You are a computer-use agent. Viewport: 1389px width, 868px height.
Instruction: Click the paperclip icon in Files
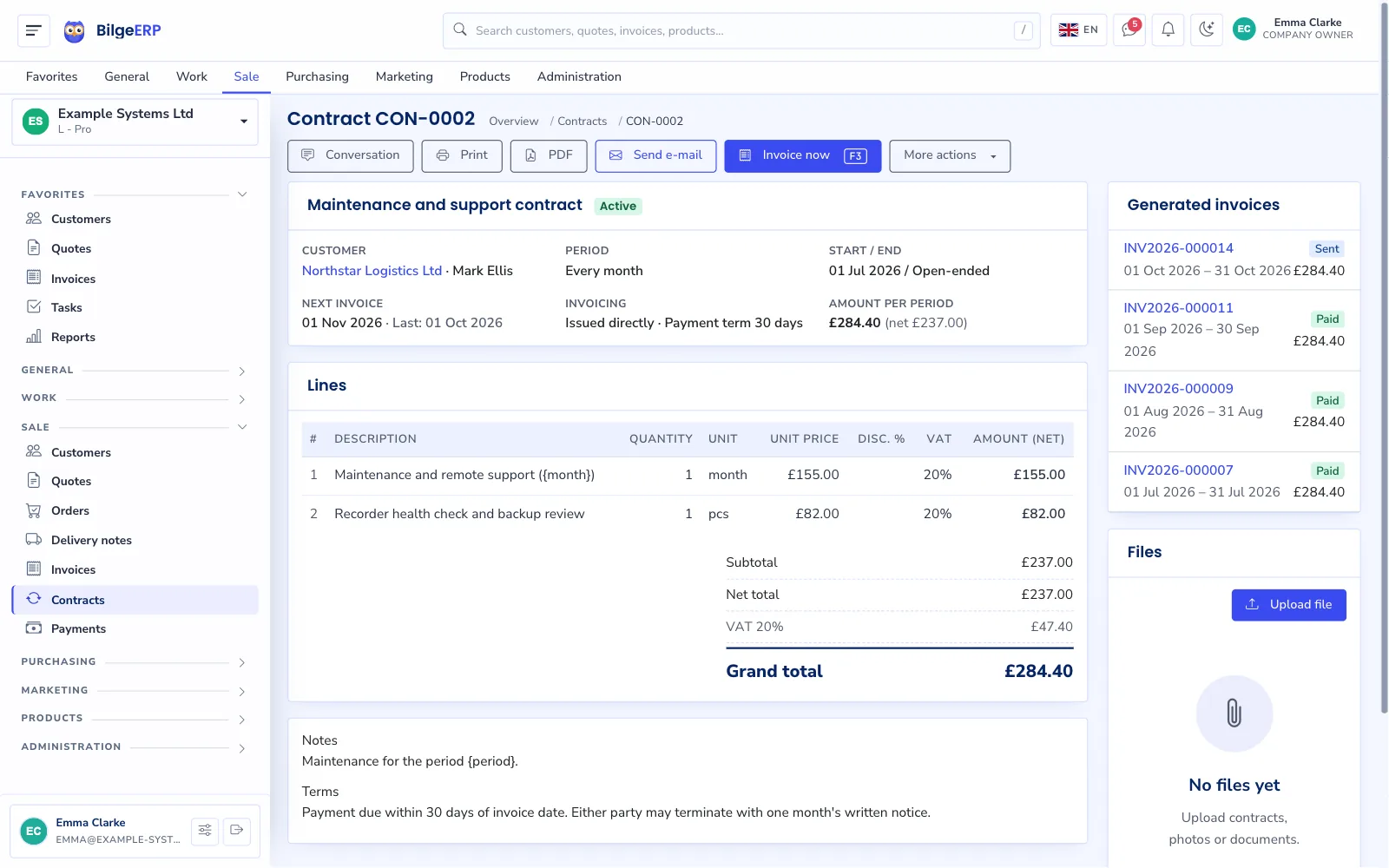(x=1234, y=713)
